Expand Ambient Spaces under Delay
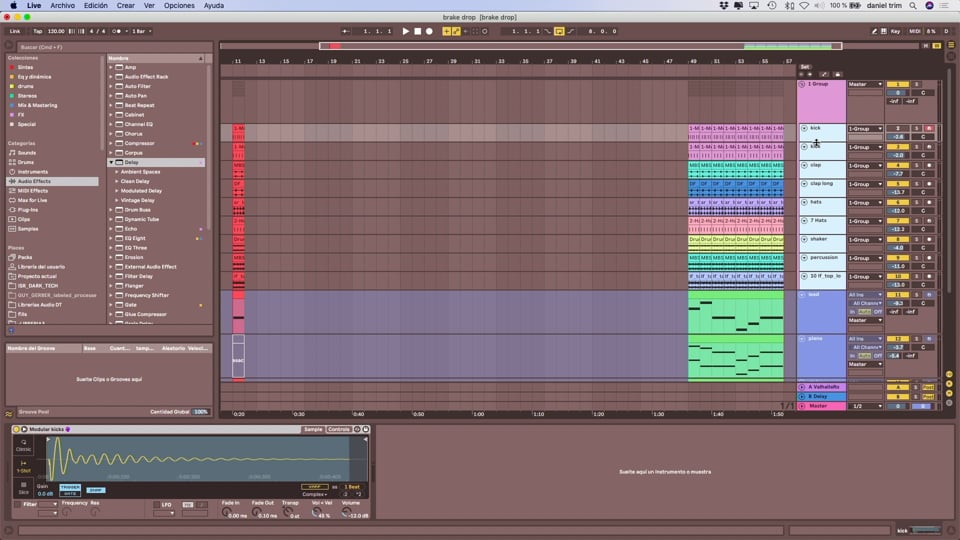This screenshot has width=960, height=540. (x=117, y=172)
